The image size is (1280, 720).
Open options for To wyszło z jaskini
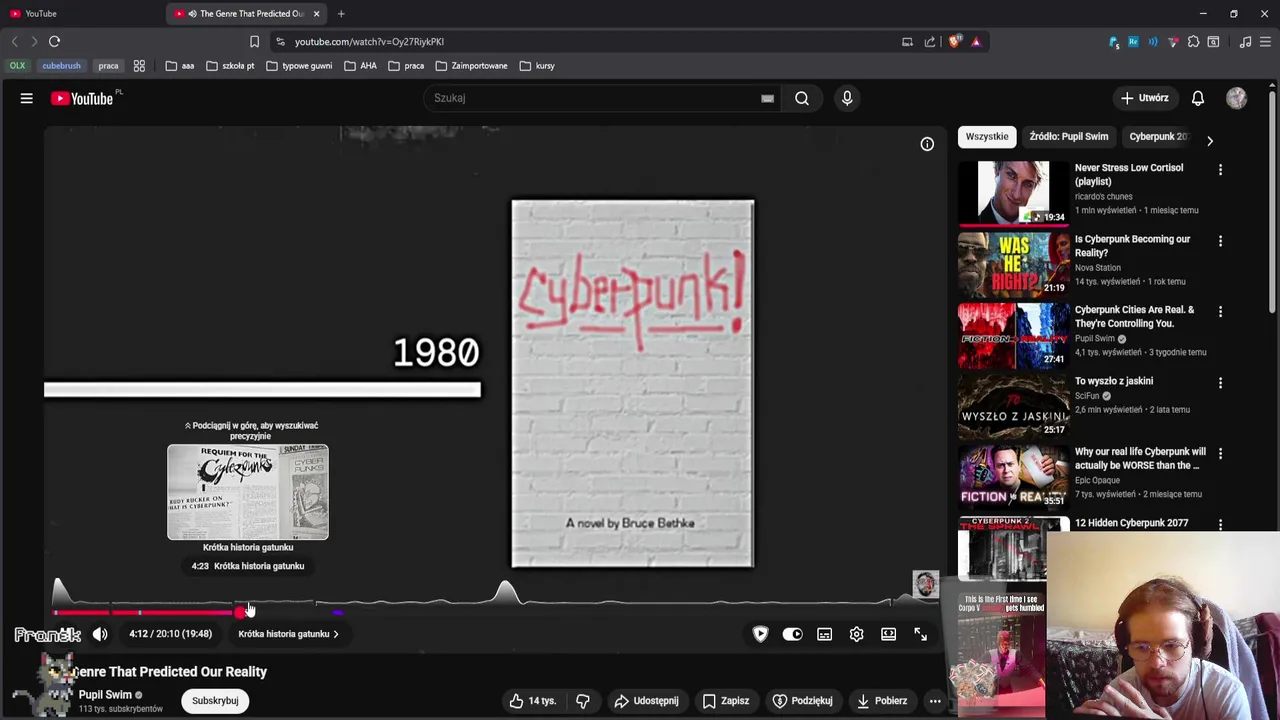1220,383
